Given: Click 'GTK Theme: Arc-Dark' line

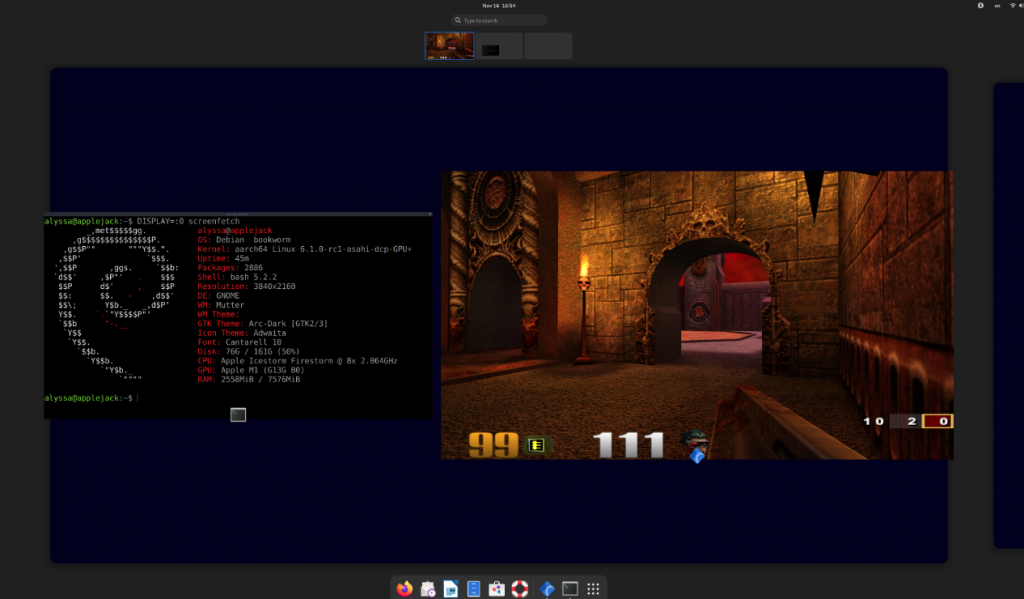Looking at the screenshot, I should [x=263, y=323].
